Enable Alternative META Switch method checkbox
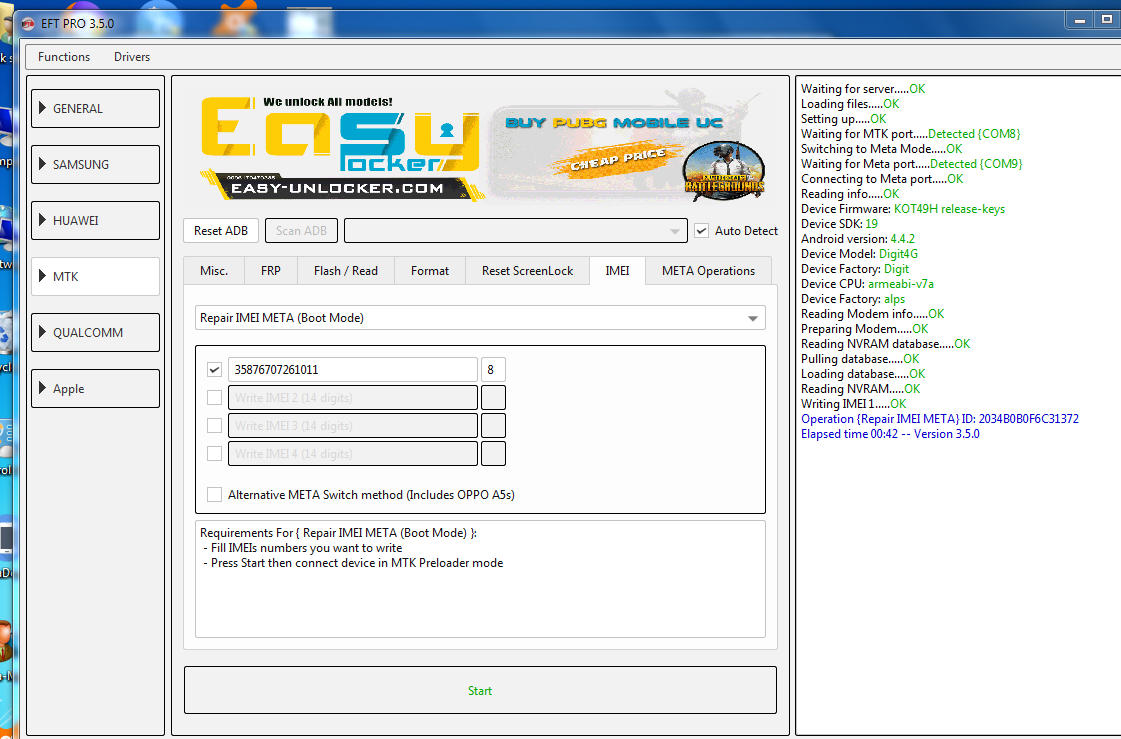Image resolution: width=1121 pixels, height=739 pixels. (x=214, y=495)
